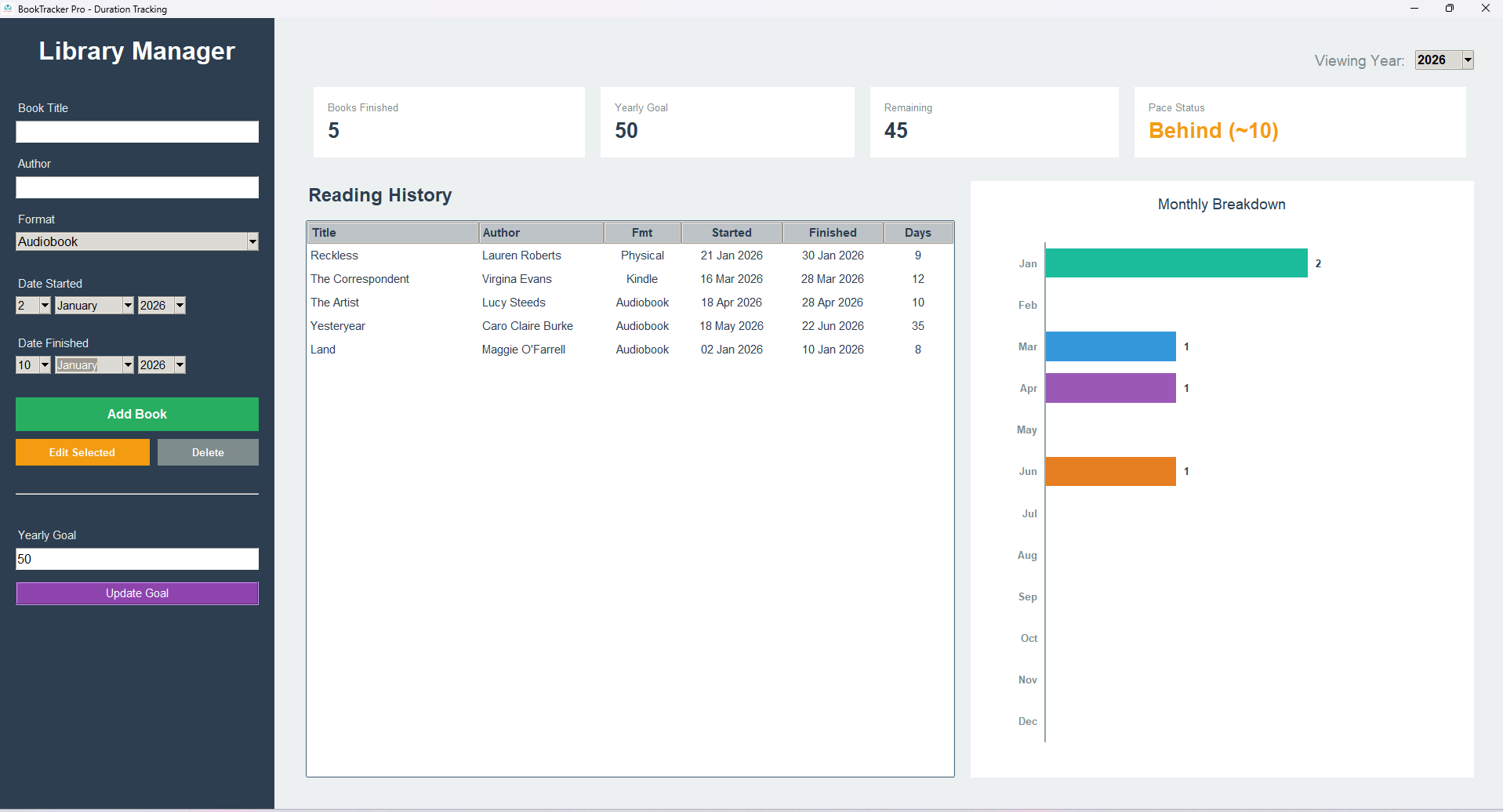Open the Date Finished day dropdown
The height and width of the screenshot is (812, 1503).
pyautogui.click(x=34, y=365)
